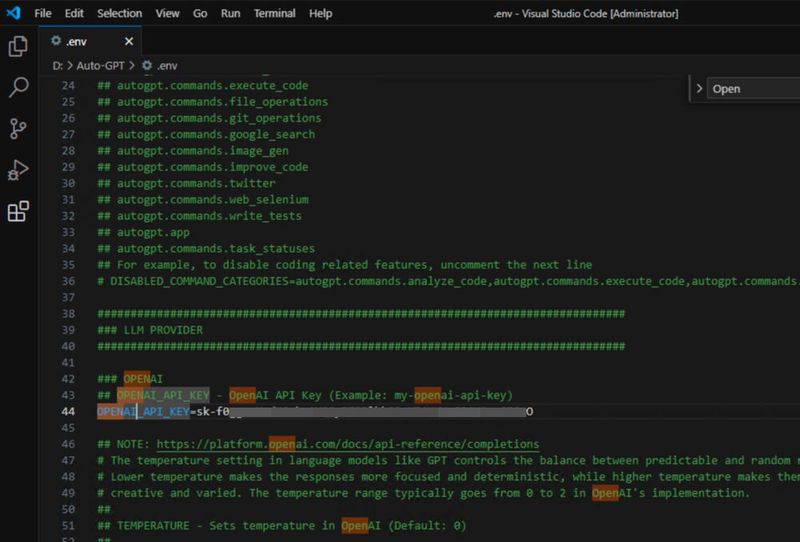Open the Run menu
Image resolution: width=800 pixels, height=542 pixels.
pos(231,13)
